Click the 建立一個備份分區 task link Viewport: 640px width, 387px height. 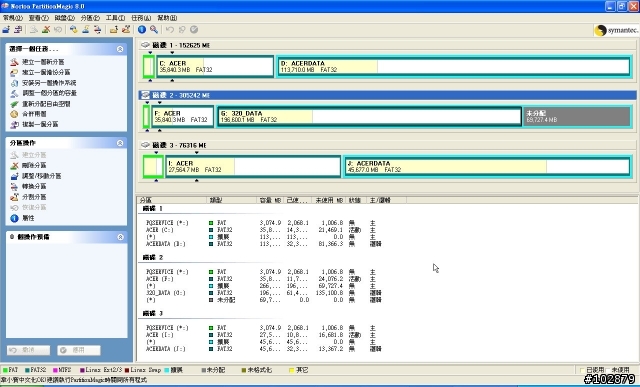pos(46,72)
